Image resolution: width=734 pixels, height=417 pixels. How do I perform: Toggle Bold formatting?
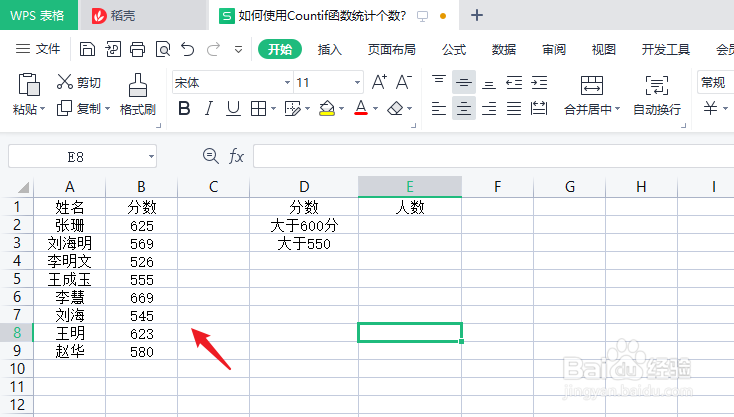tap(184, 109)
